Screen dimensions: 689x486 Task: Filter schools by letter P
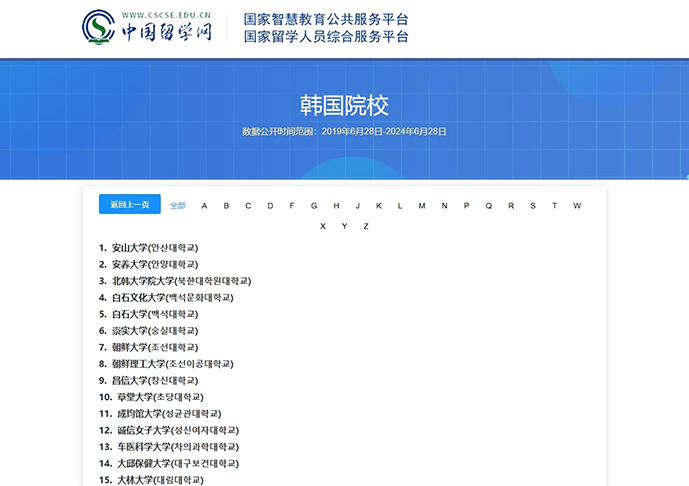(466, 206)
